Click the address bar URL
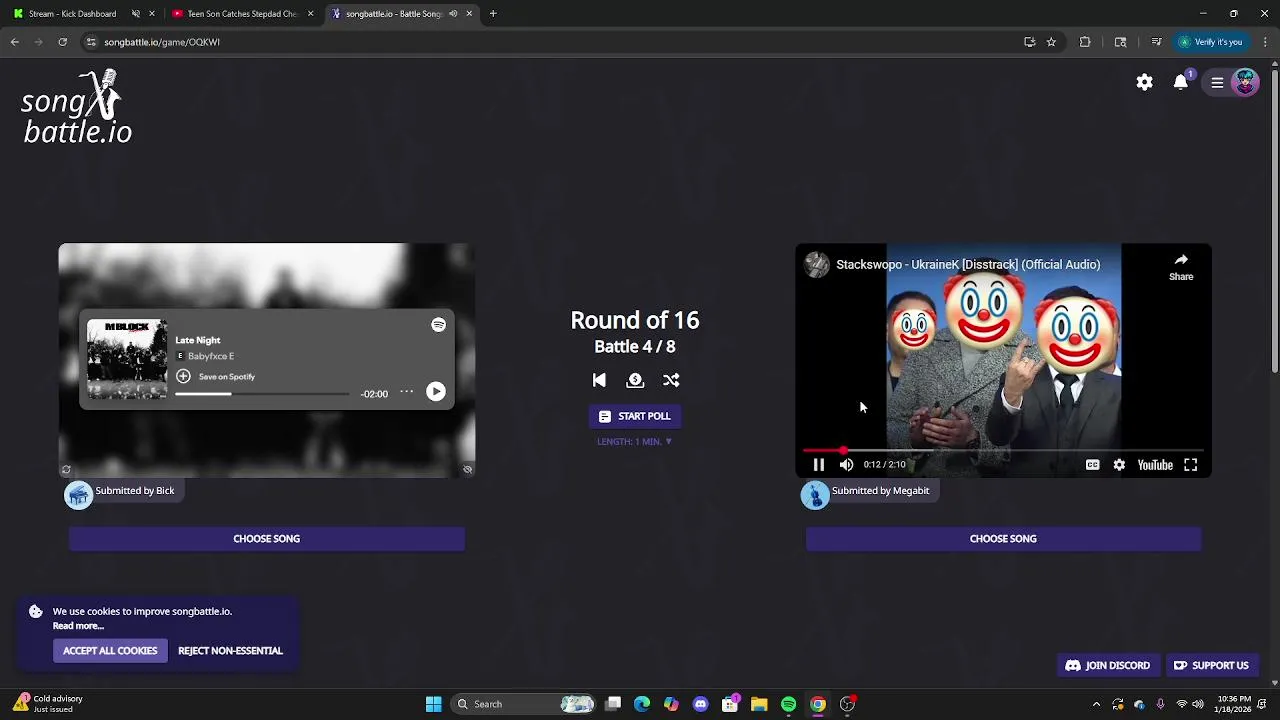 pyautogui.click(x=162, y=42)
